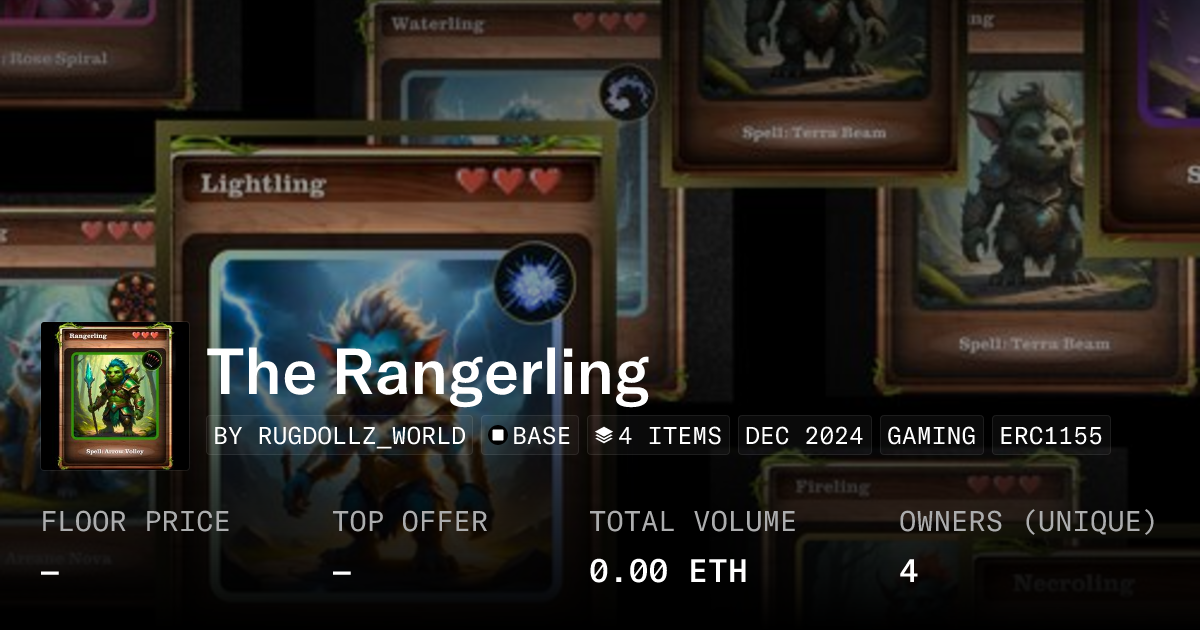This screenshot has height=630, width=1200.
Task: Click the Waterling card's water swirl icon
Action: (627, 94)
